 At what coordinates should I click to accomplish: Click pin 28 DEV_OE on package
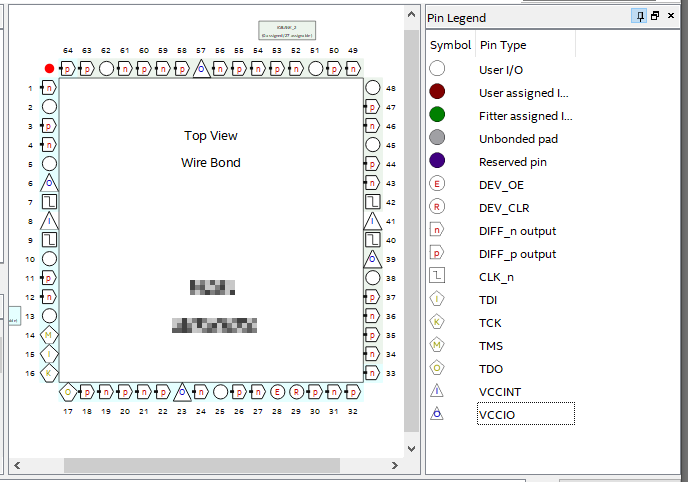(277, 391)
